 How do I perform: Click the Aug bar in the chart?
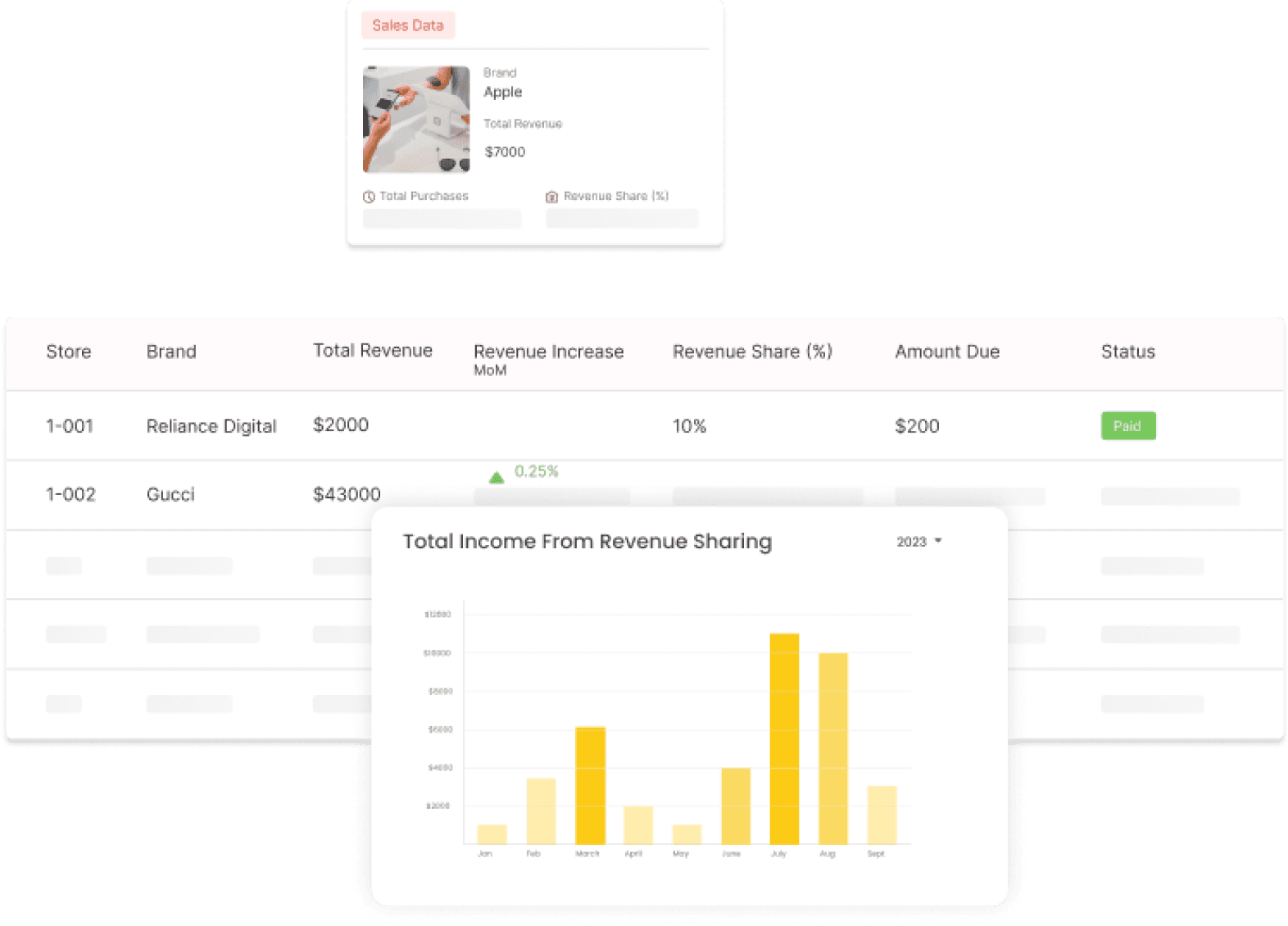[833, 747]
